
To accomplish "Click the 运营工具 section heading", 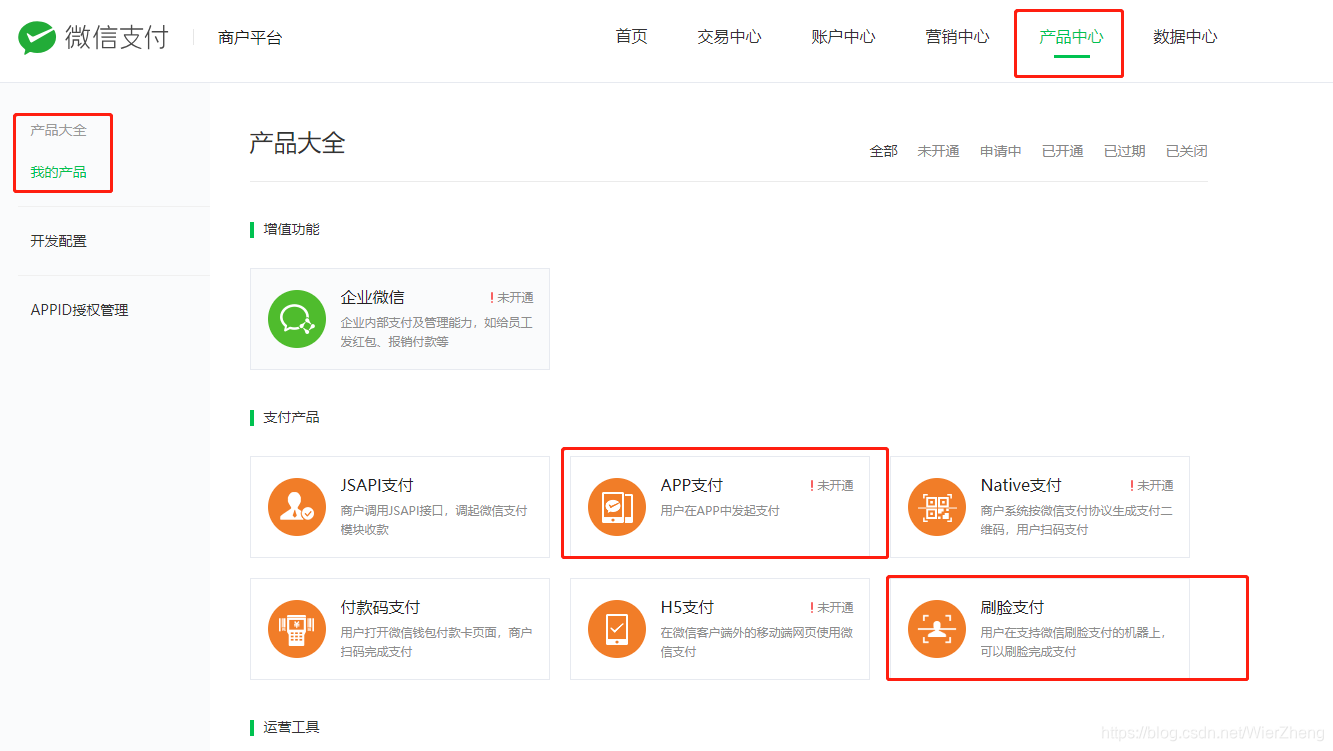I will click(291, 727).
